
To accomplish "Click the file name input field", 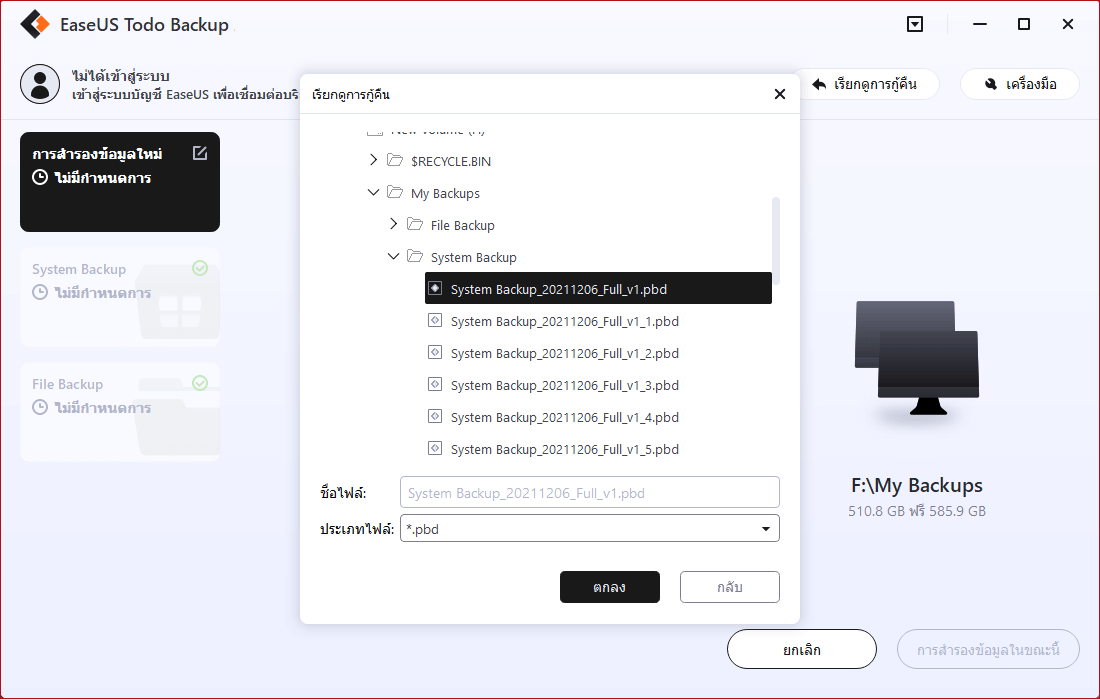I will tap(589, 493).
